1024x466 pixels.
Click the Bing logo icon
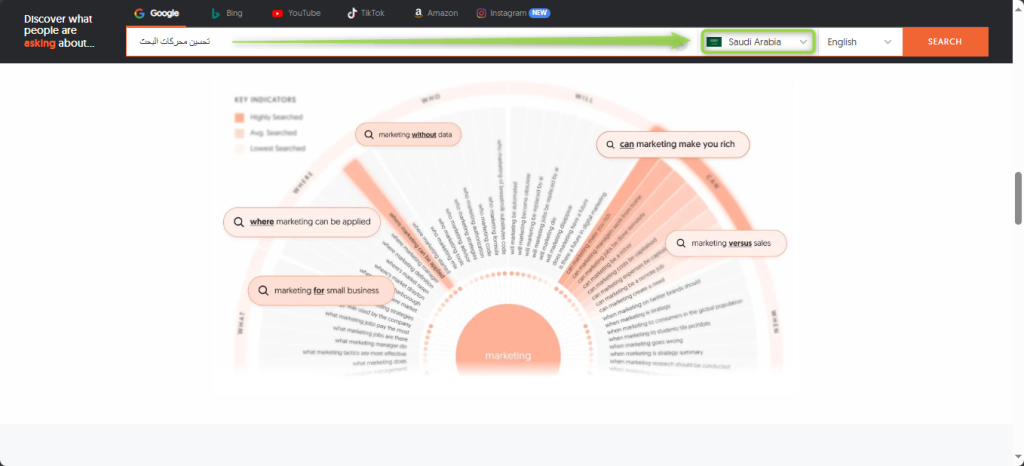pyautogui.click(x=215, y=13)
